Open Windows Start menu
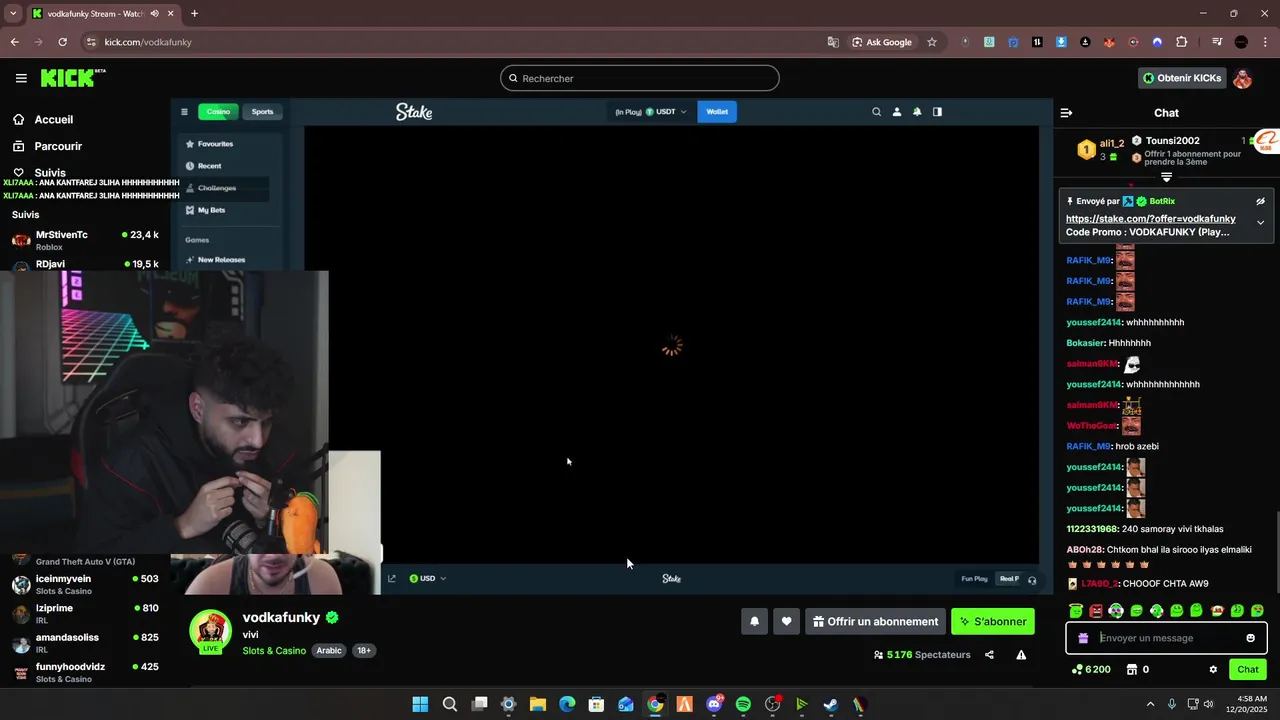 (420, 704)
